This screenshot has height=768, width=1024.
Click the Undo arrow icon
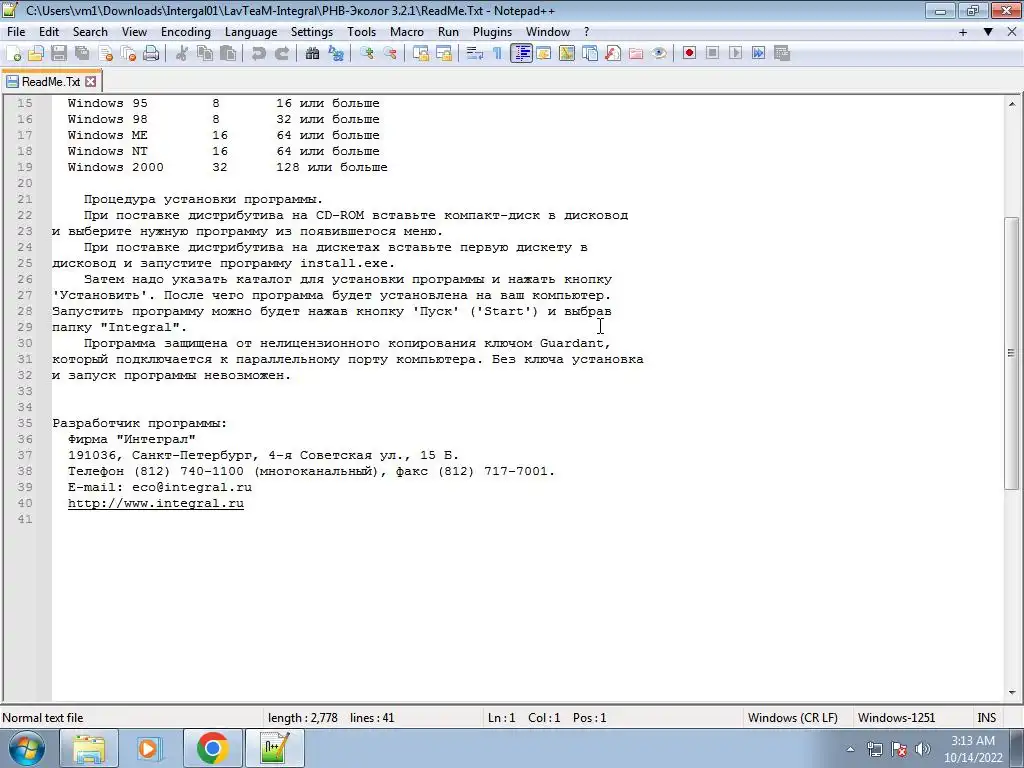click(x=259, y=54)
